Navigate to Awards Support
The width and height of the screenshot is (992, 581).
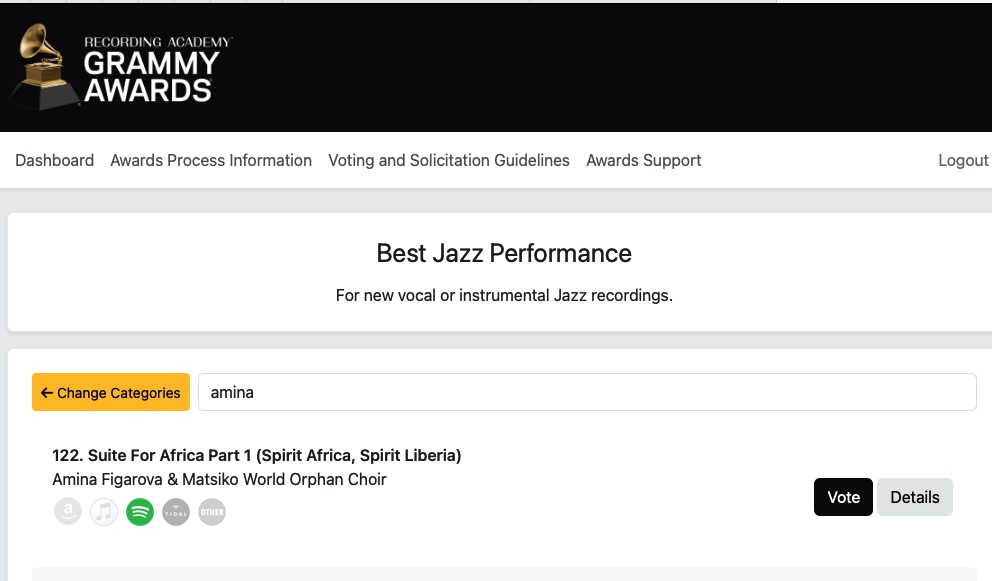[644, 160]
